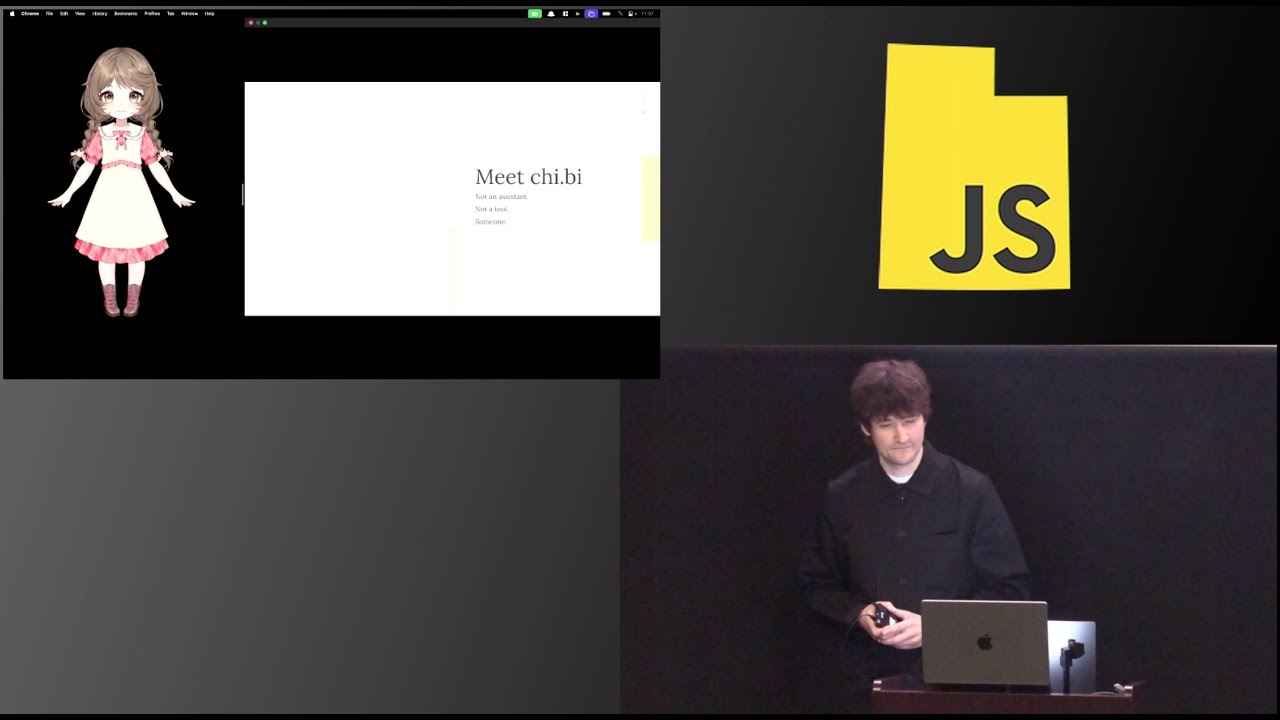Click the 'Not a tool.' line

pyautogui.click(x=492, y=209)
